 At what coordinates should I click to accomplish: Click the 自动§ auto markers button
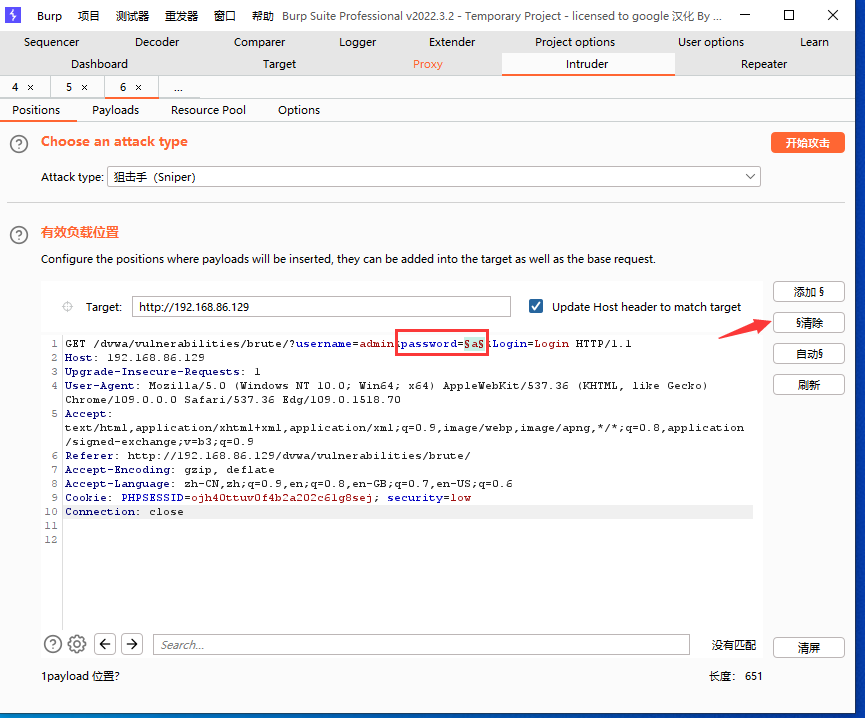(x=808, y=353)
